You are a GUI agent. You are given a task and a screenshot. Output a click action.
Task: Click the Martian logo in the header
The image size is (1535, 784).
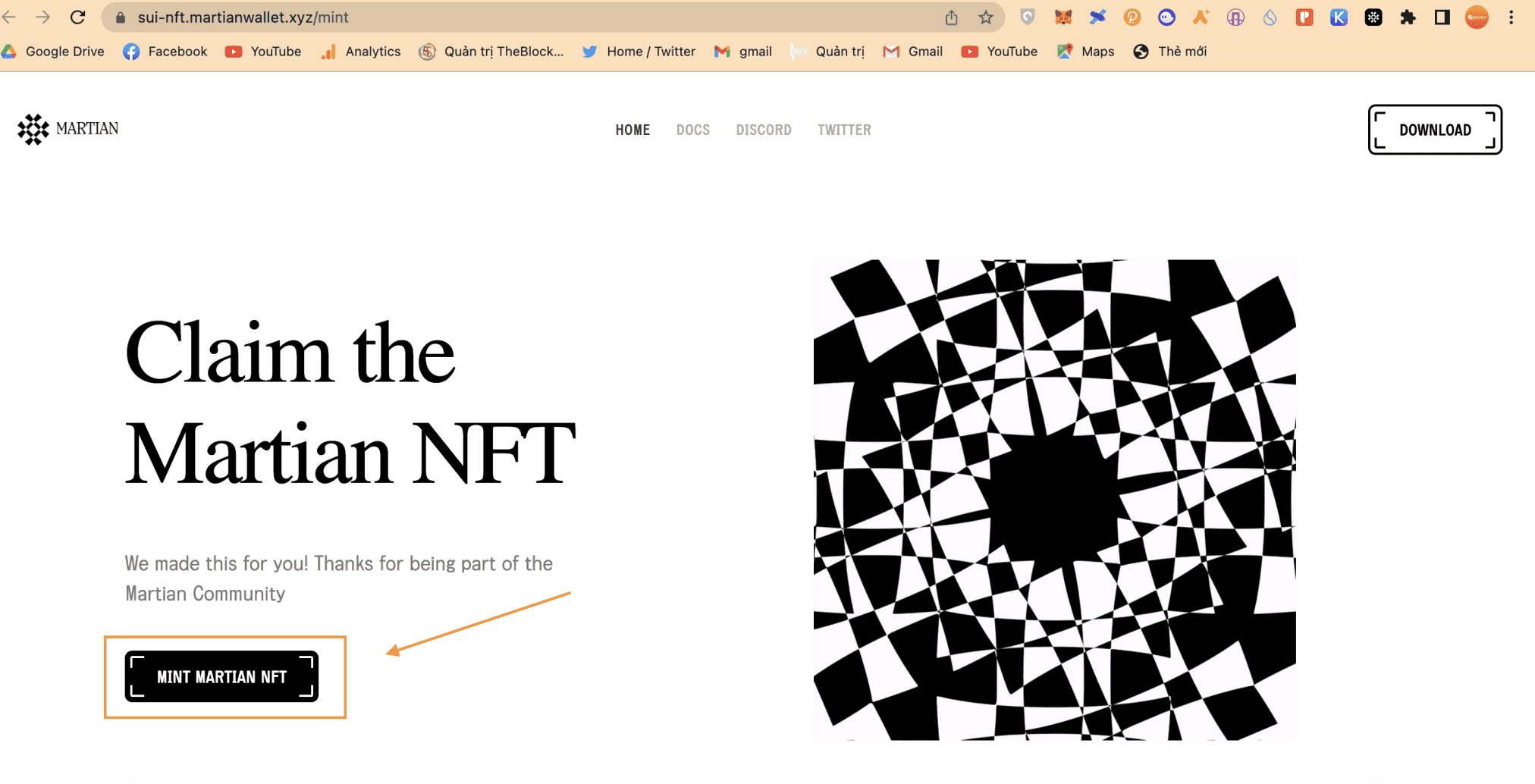click(68, 129)
